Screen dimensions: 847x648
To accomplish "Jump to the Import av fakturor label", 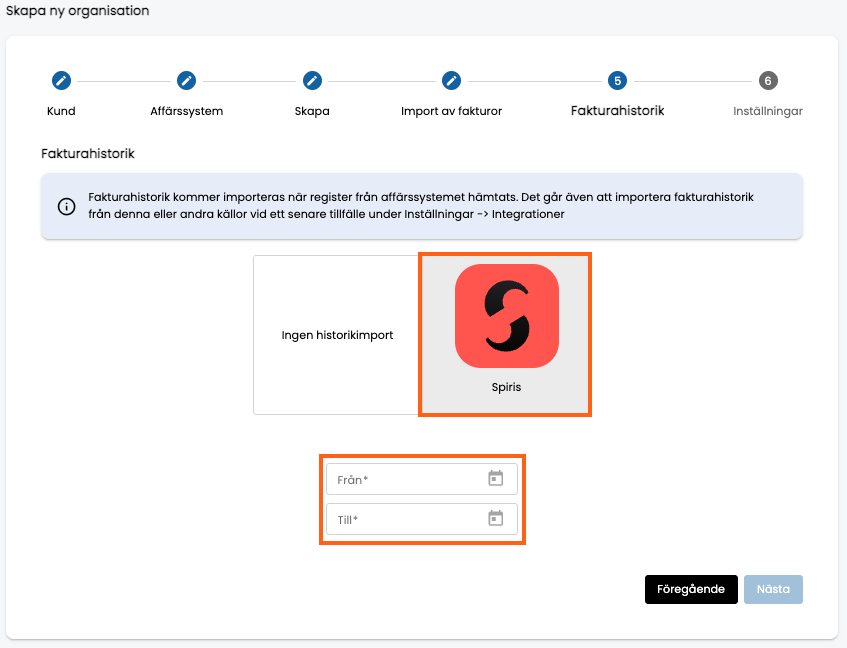I will coord(452,111).
